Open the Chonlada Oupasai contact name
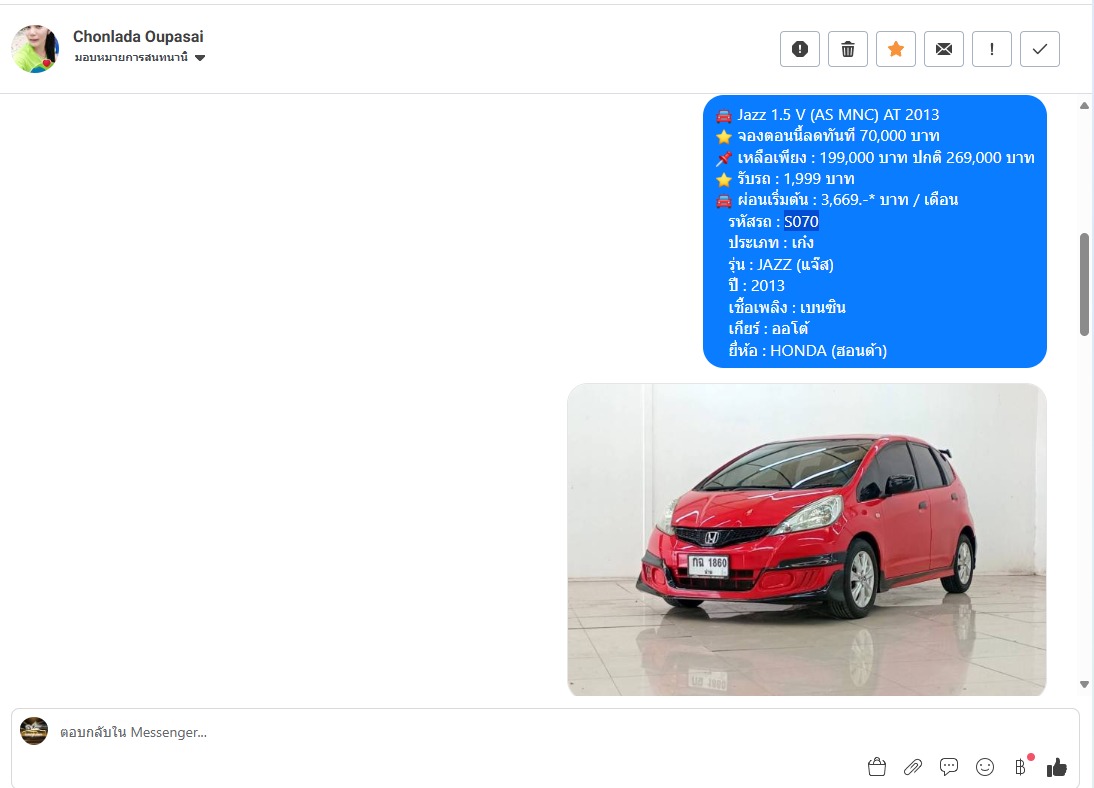Viewport: 1094px width, 788px height. pyautogui.click(x=138, y=36)
